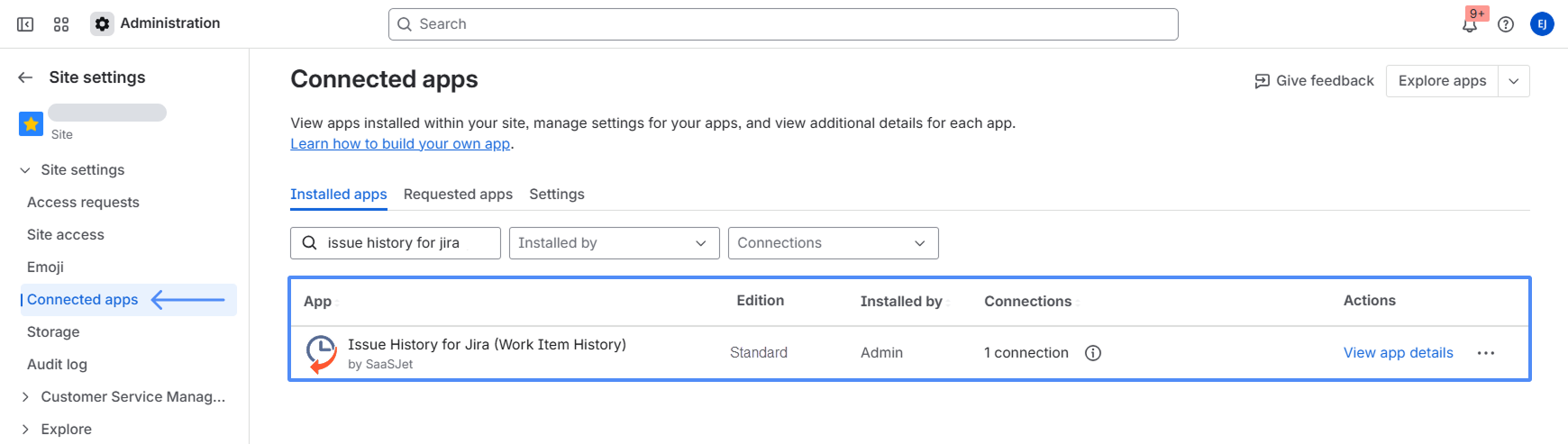Open more actions ellipsis for Issue History

pos(1486,353)
